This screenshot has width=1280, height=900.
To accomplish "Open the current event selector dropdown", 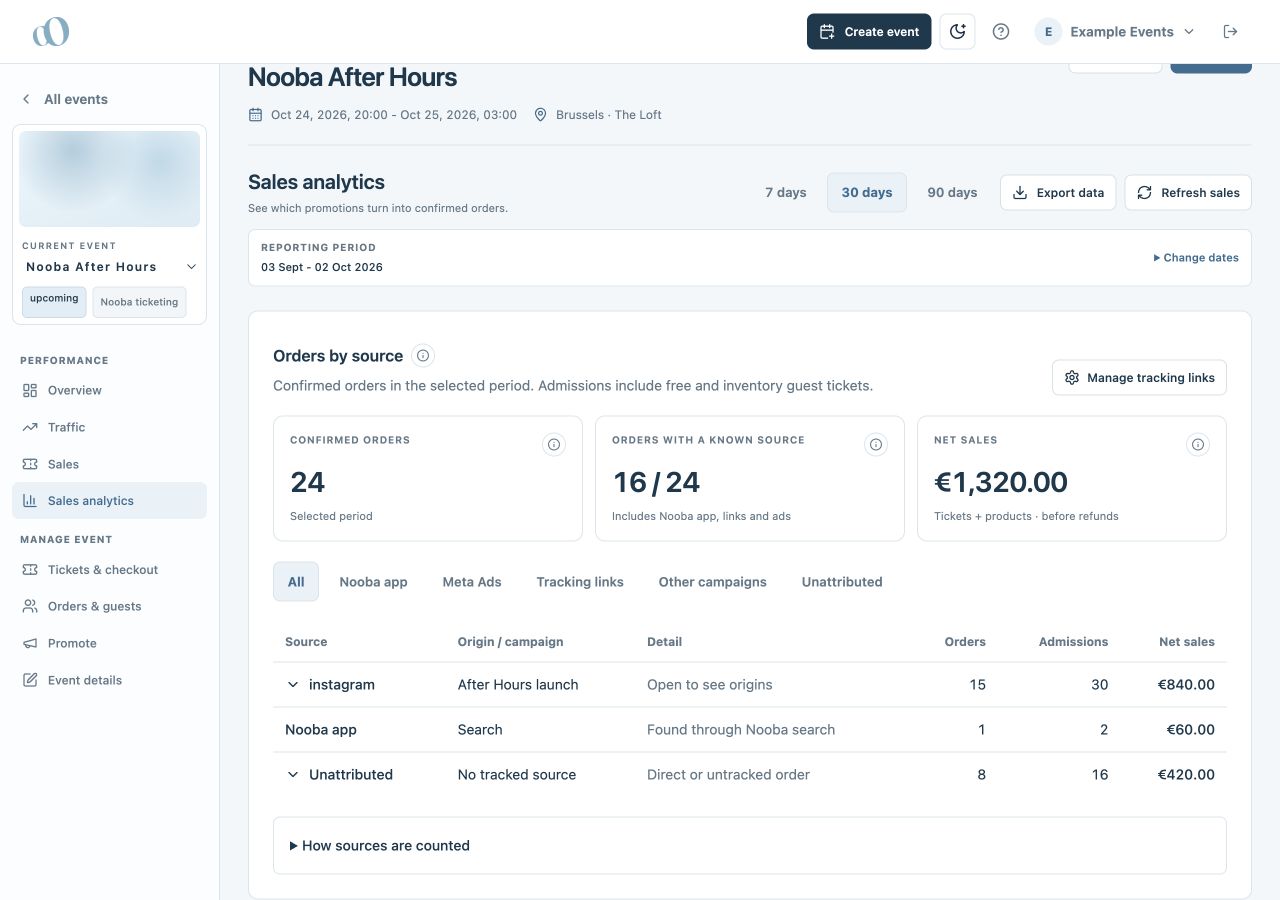I will pyautogui.click(x=111, y=267).
